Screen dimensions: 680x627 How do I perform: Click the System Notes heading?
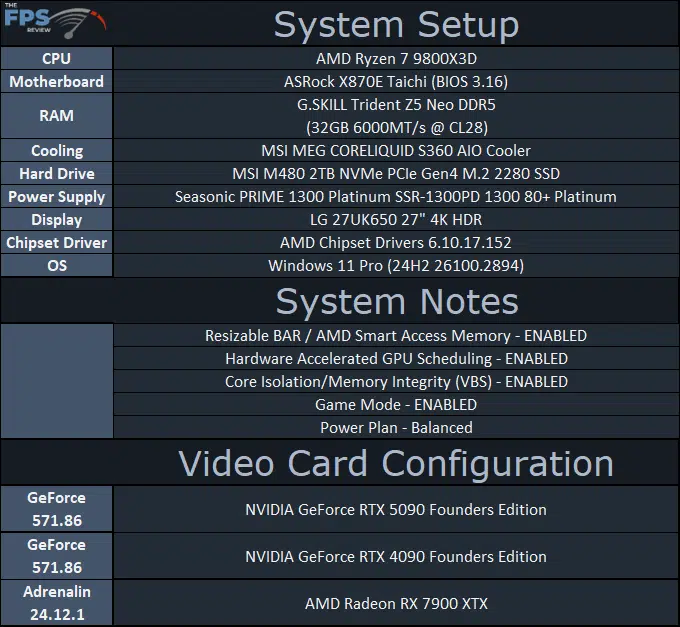[397, 302]
